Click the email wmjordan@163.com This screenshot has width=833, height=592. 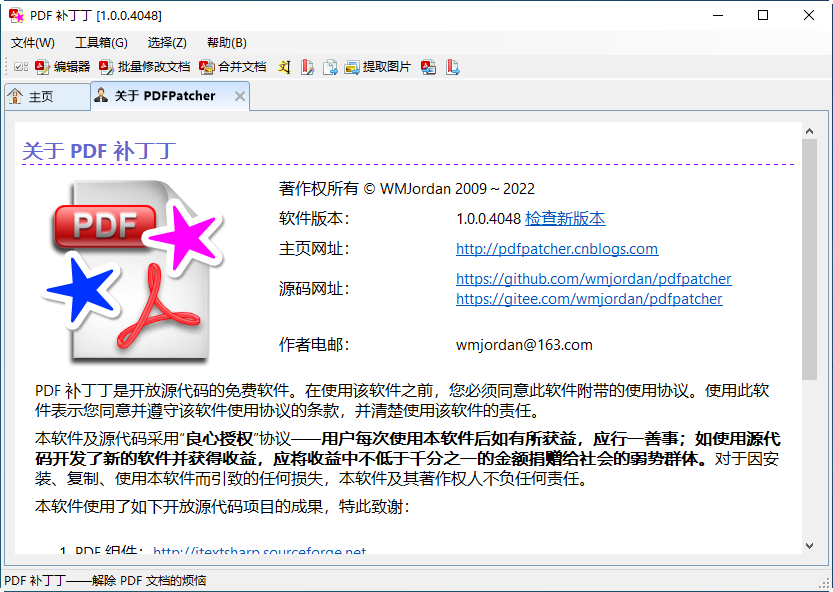pyautogui.click(x=524, y=345)
